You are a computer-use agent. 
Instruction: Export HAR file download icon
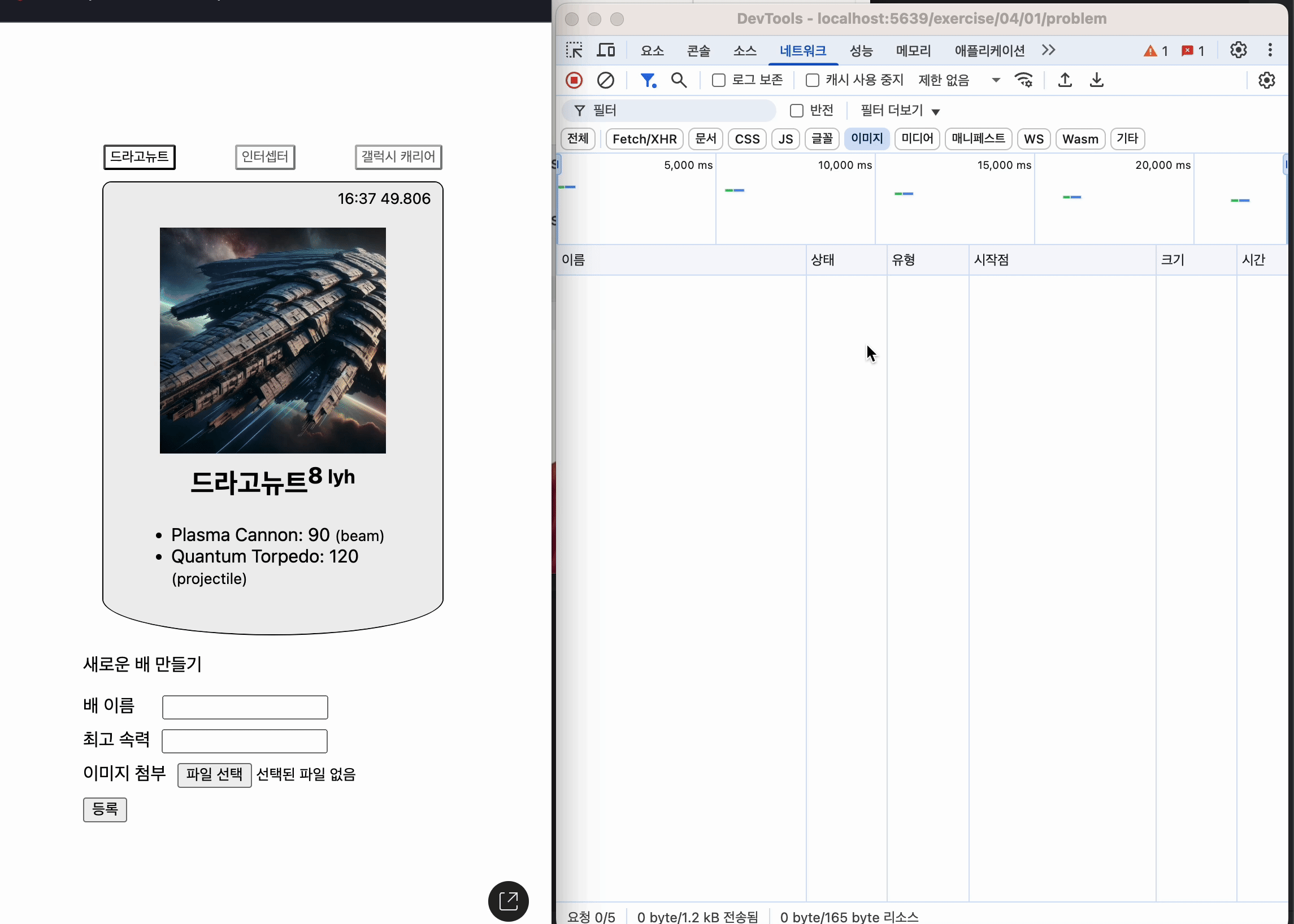click(1096, 80)
